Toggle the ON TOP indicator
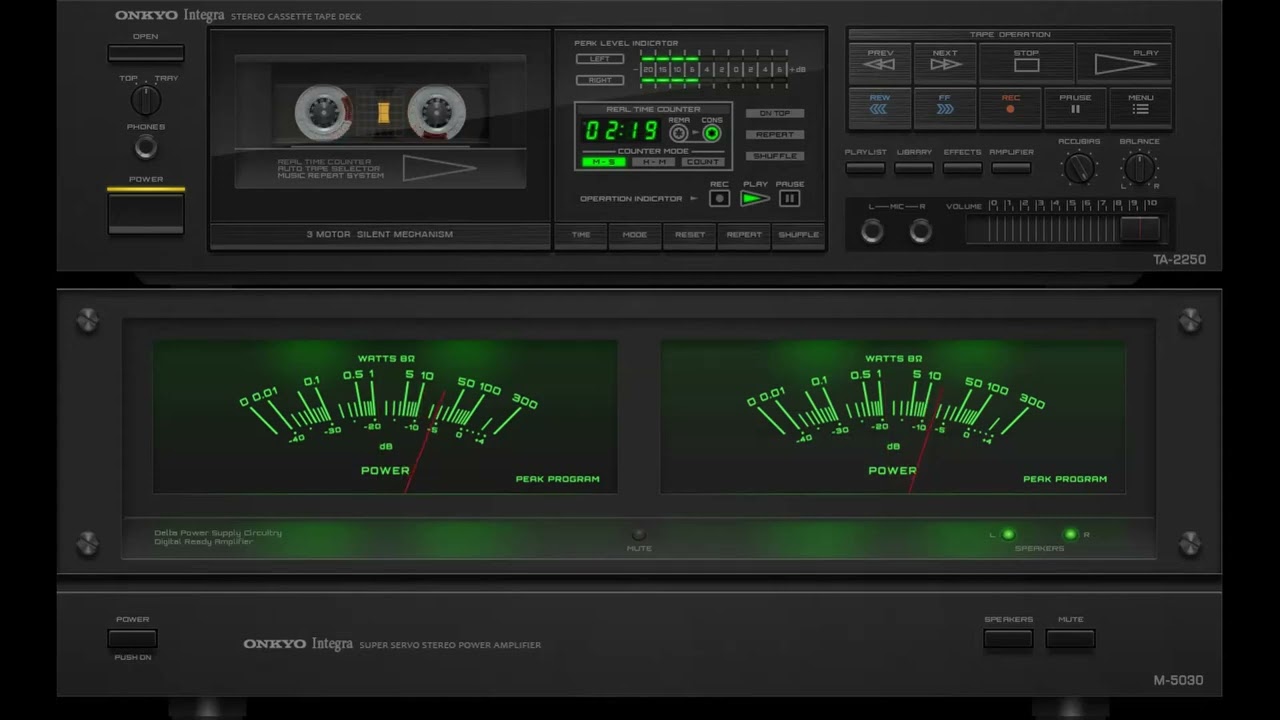The height and width of the screenshot is (720, 1280). [775, 113]
